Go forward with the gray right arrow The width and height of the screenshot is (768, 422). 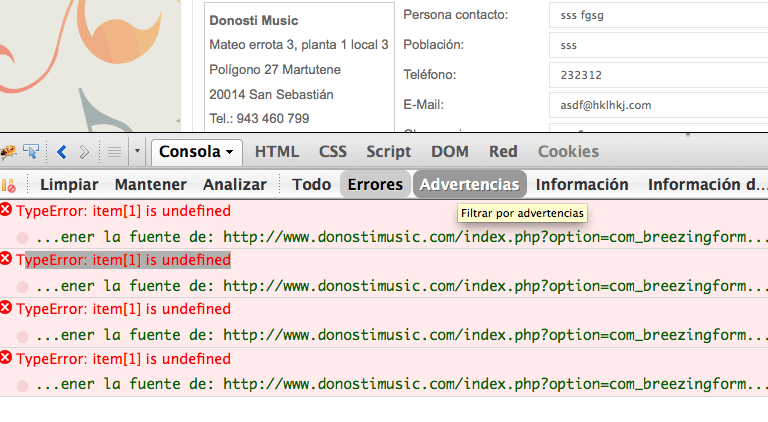point(84,152)
